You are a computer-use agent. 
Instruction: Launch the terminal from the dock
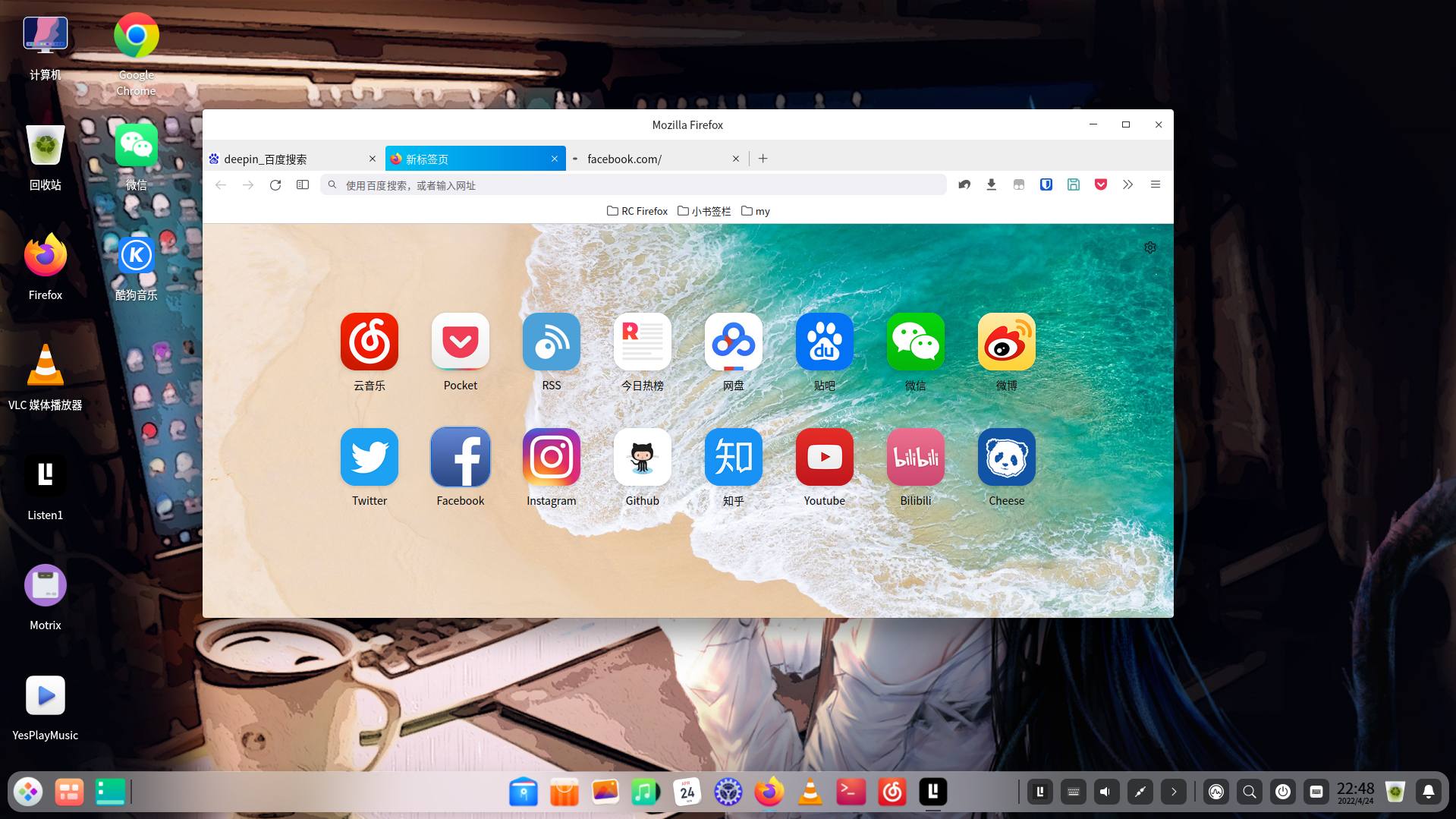(851, 792)
